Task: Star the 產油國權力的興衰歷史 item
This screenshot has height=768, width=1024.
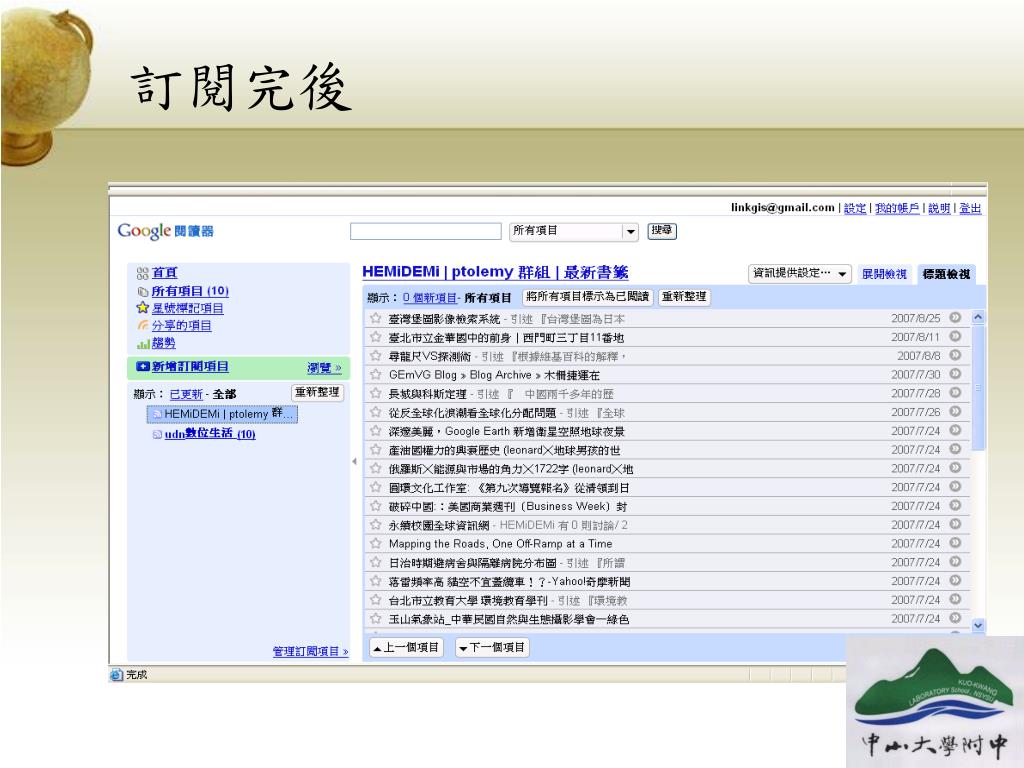Action: (376, 450)
